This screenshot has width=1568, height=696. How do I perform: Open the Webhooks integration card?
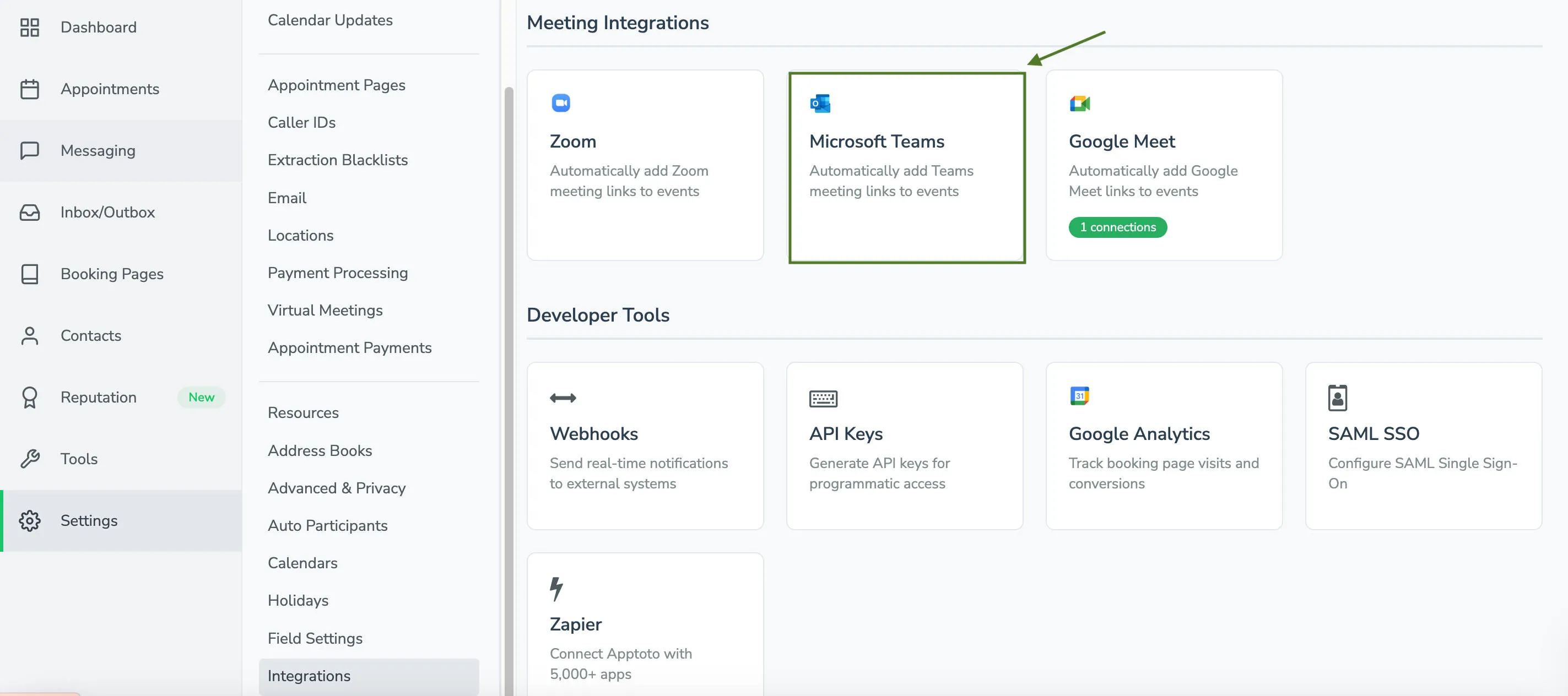(x=645, y=445)
